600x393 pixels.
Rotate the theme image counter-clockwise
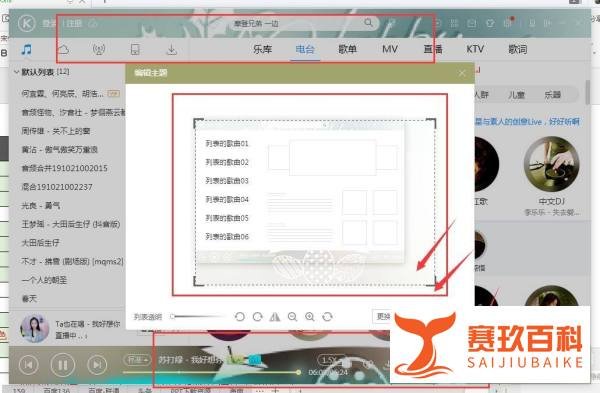coord(240,316)
